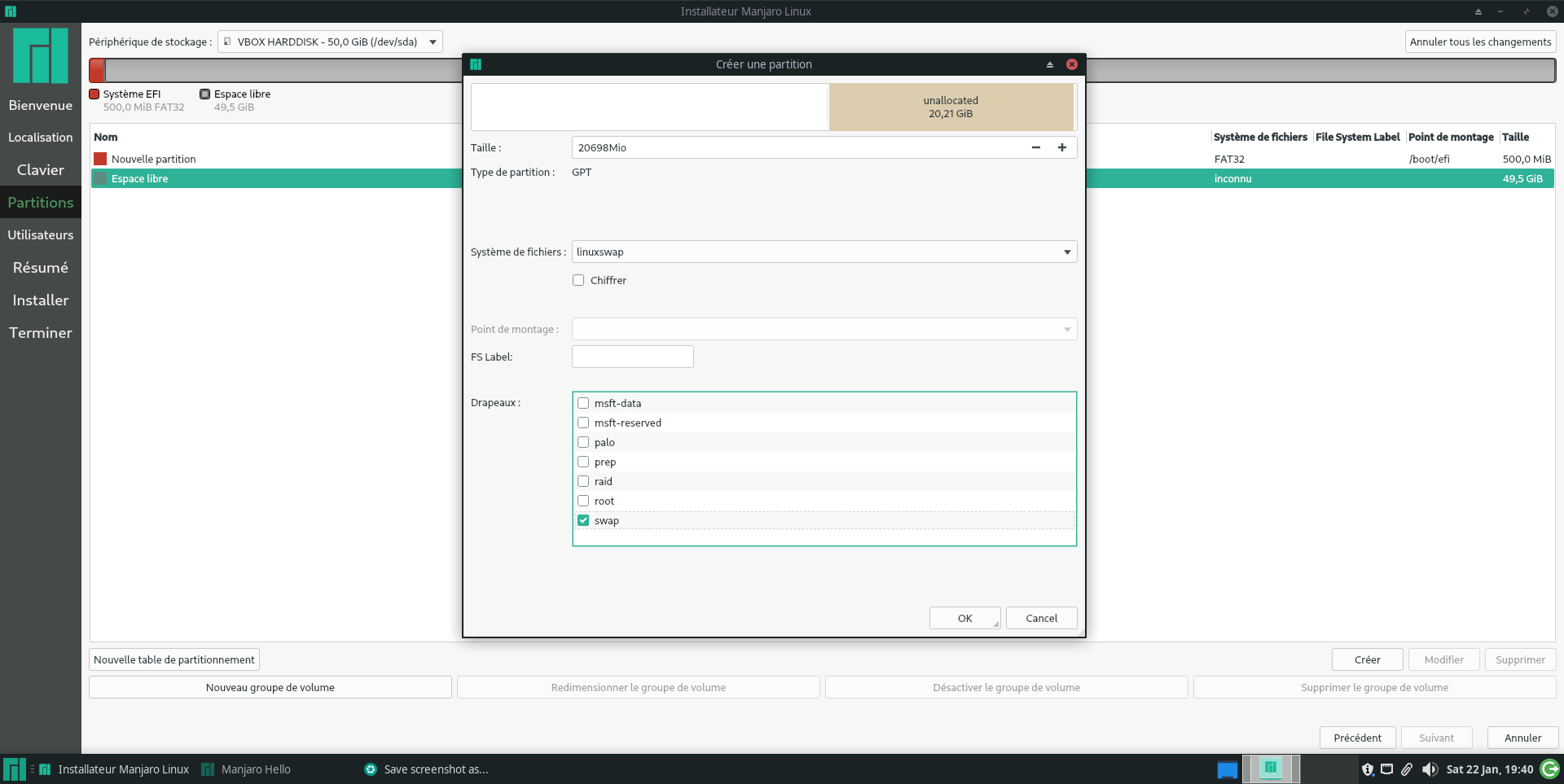This screenshot has height=784, width=1564.
Task: Uncheck the swap flag
Action: click(x=583, y=520)
